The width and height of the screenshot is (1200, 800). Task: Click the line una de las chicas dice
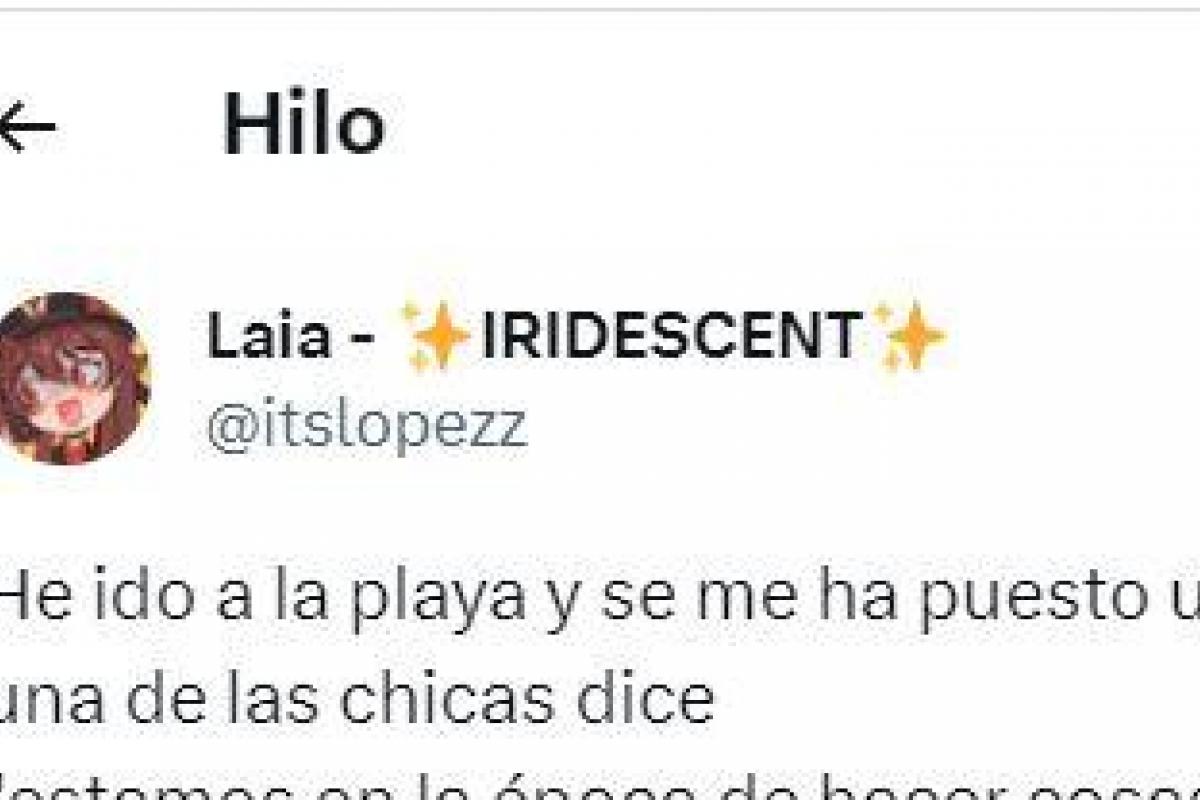click(357, 700)
